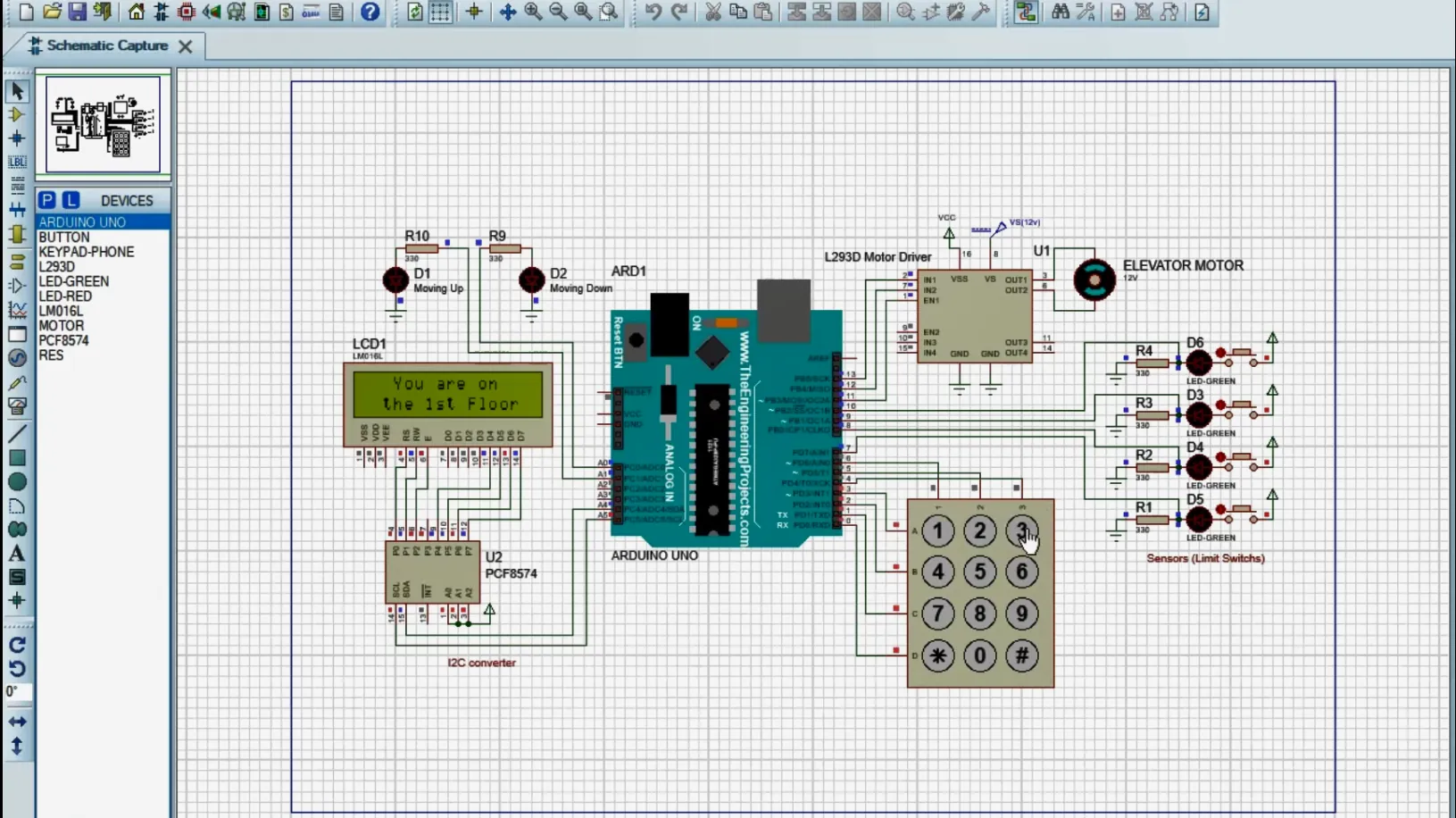1456x818 pixels.
Task: Open the 3D Visualizer icon
Action: pyautogui.click(x=212, y=12)
